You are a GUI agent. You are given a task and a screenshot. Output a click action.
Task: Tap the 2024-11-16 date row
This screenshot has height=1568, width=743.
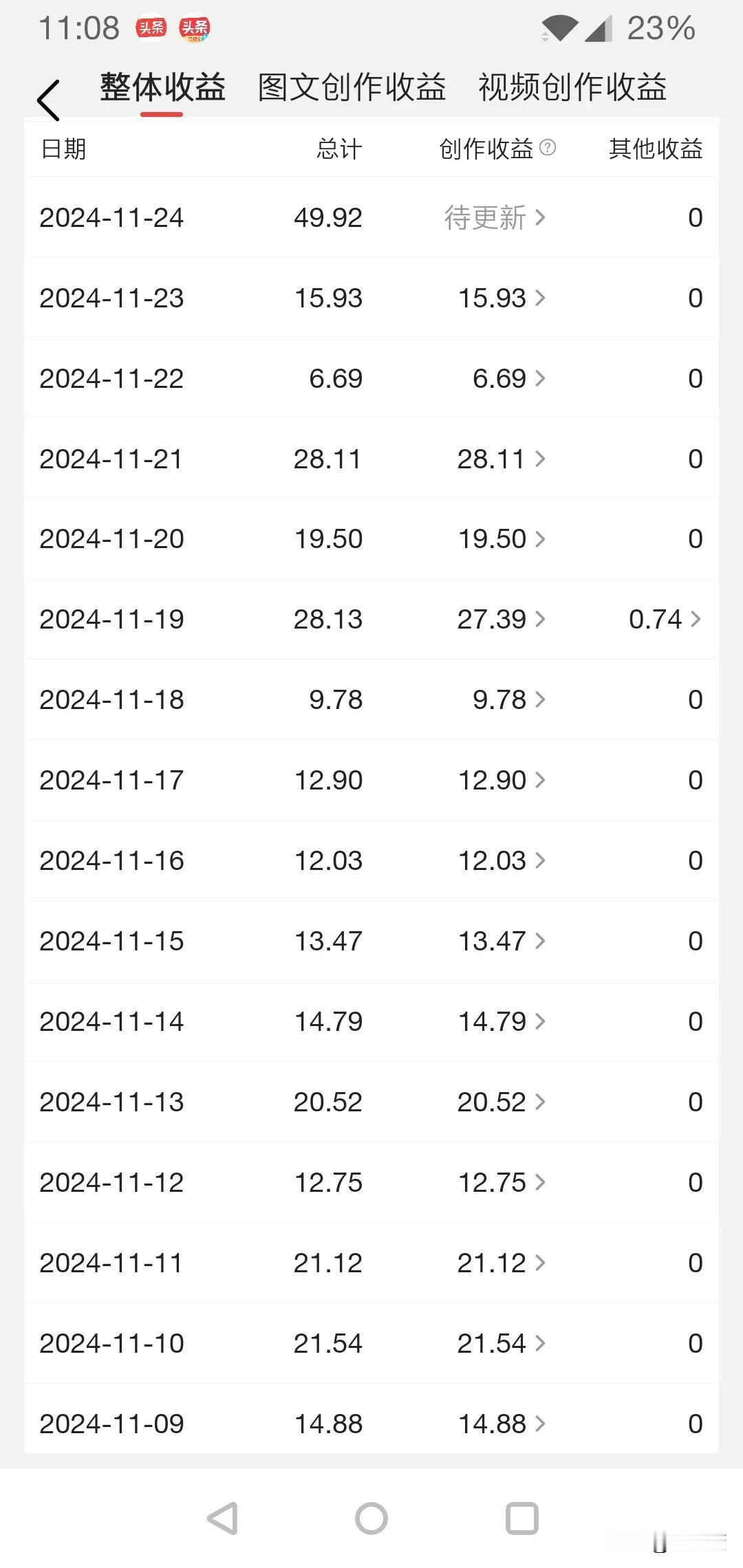point(371,861)
